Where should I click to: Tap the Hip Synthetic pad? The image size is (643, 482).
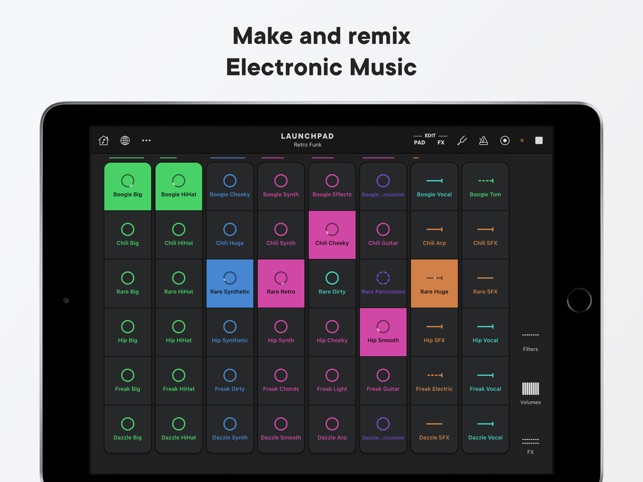coord(230,332)
